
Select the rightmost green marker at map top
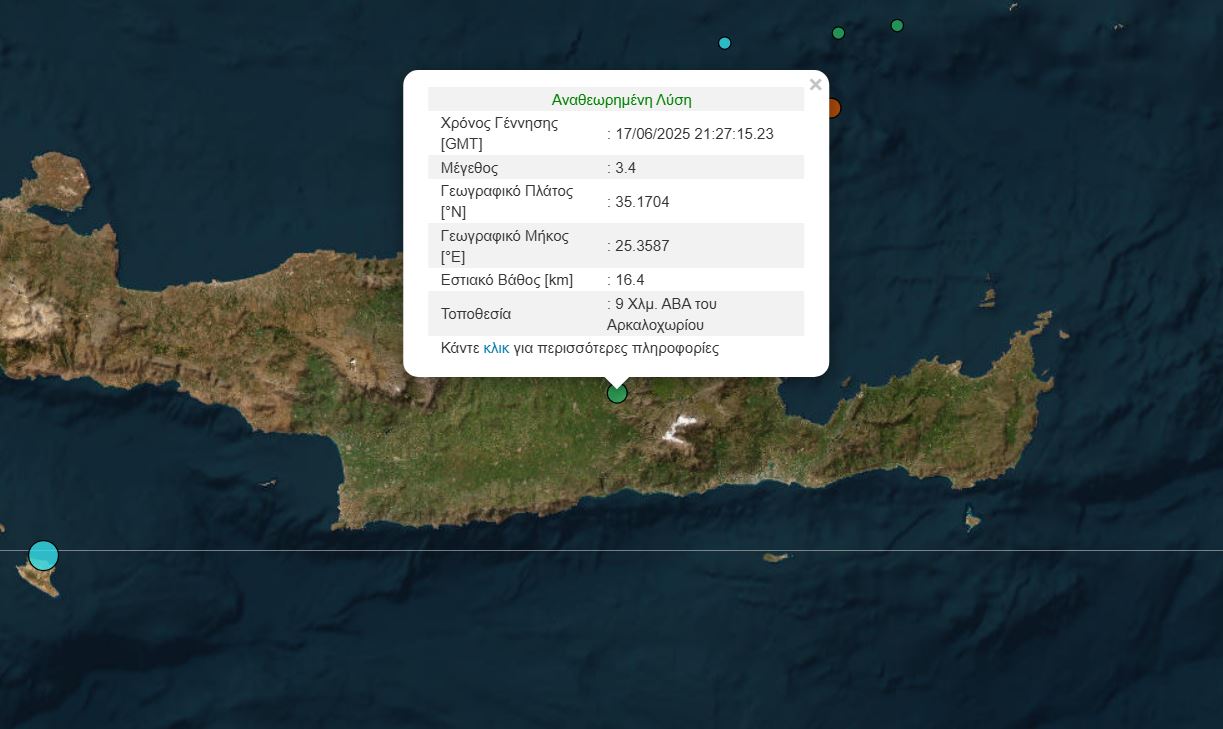(897, 26)
